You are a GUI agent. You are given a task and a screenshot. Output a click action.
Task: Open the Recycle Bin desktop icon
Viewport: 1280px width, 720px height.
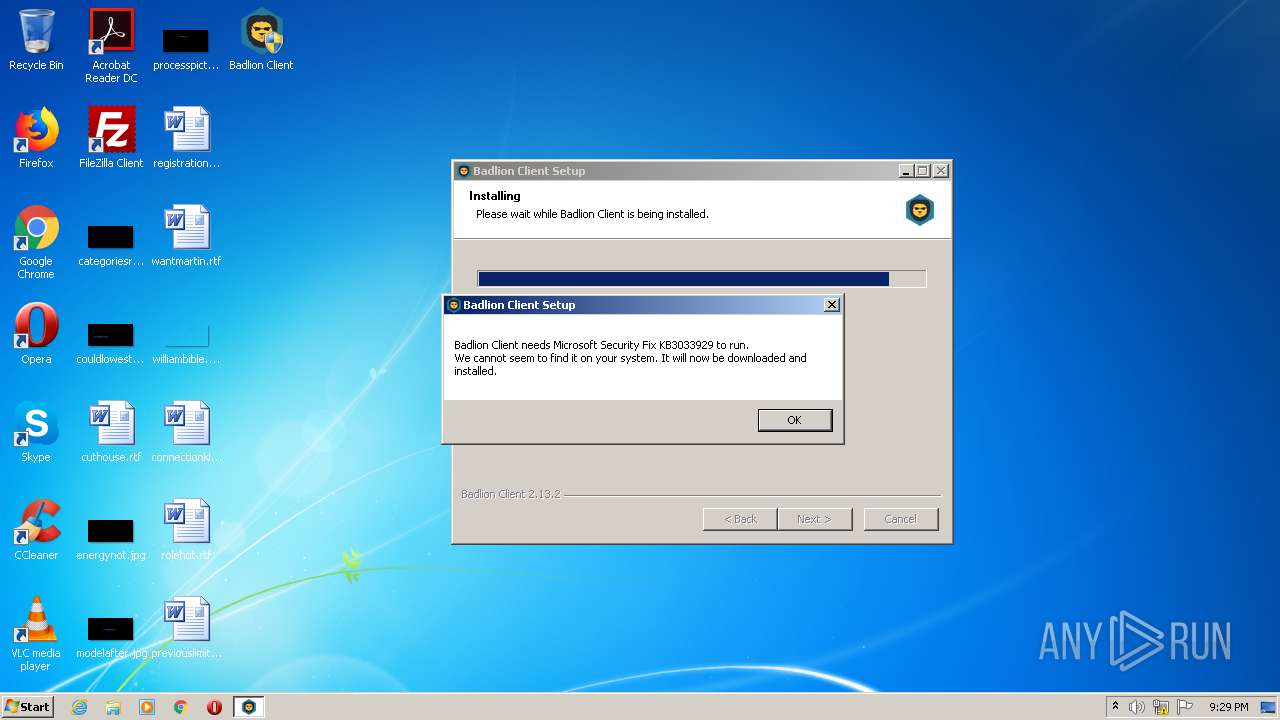(36, 40)
